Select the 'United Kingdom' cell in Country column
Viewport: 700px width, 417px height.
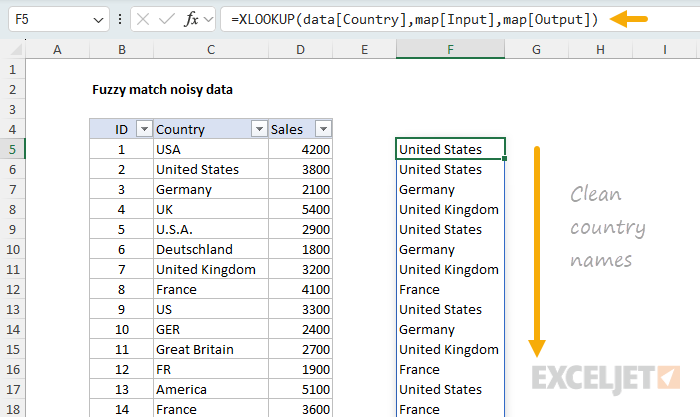pos(211,269)
